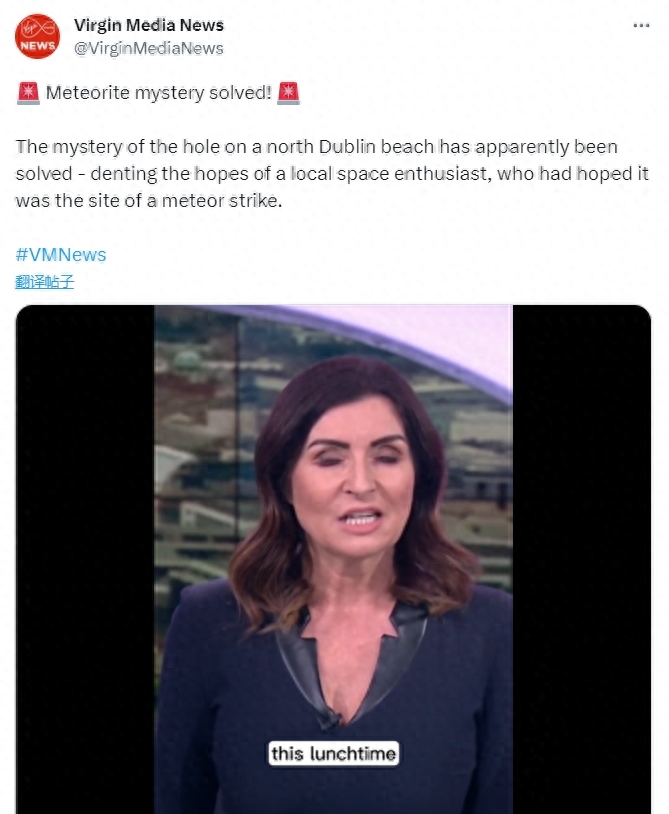Click the line beginning 'The mystery of the hole'
669x814 pixels.
[317, 147]
